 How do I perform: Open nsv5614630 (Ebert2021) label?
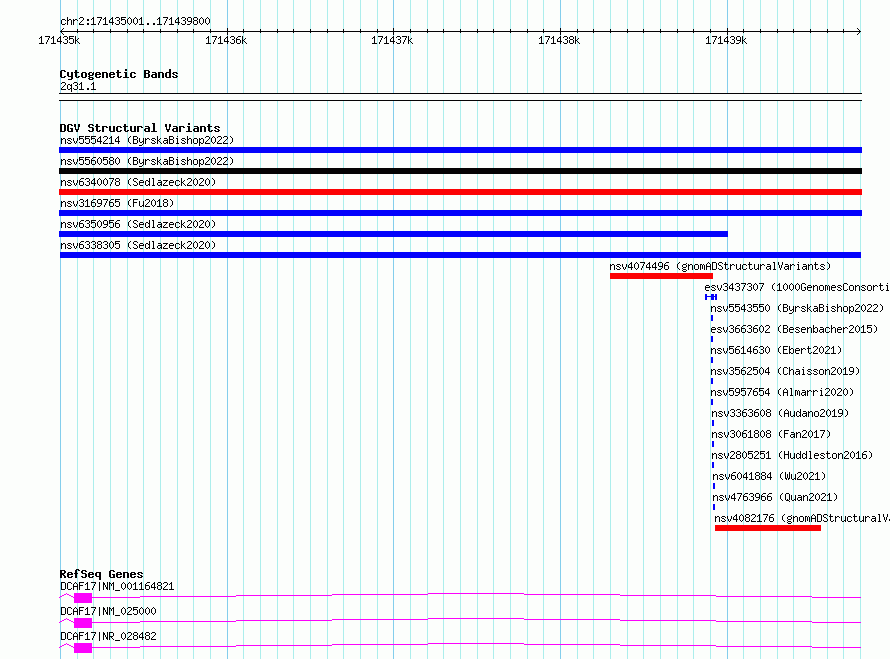click(x=776, y=350)
